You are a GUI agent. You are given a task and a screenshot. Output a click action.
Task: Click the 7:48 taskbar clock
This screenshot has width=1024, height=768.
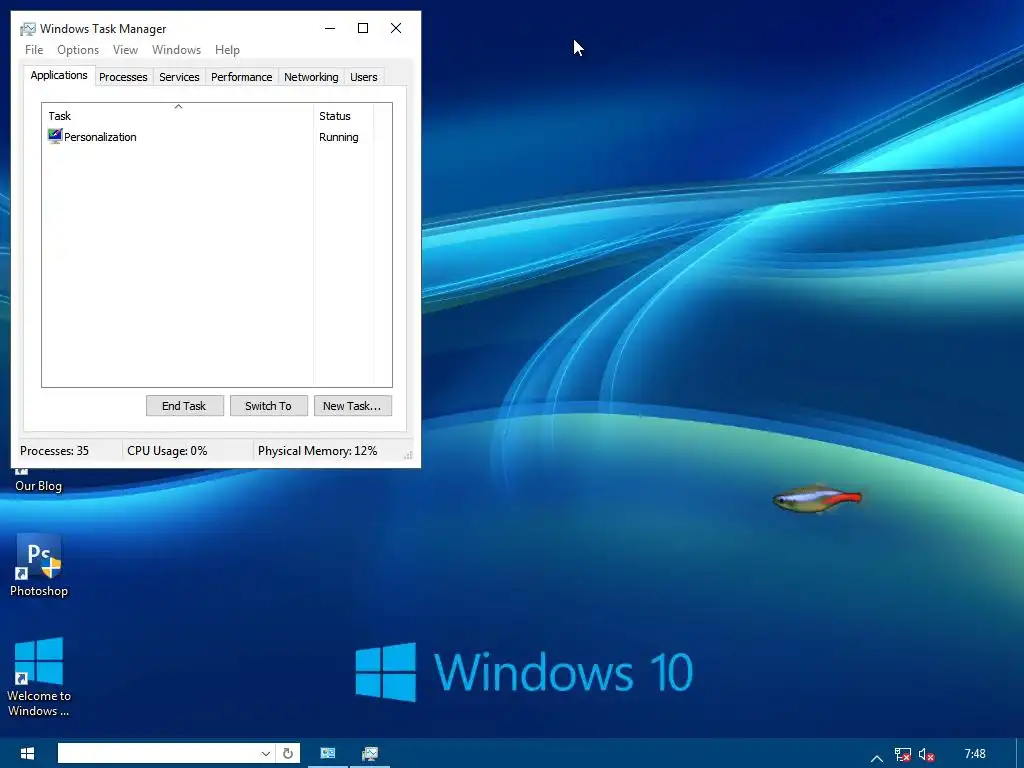[975, 754]
